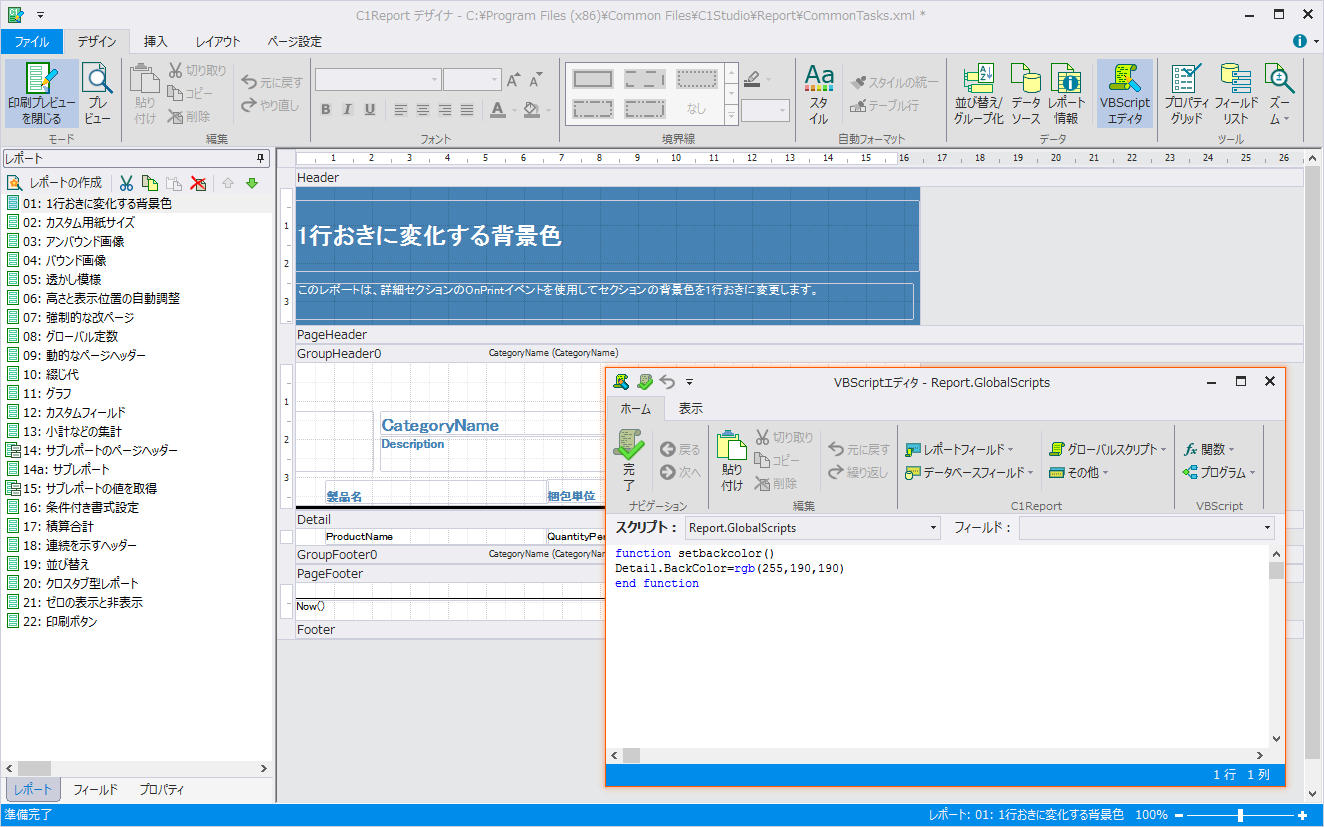The width and height of the screenshot is (1324, 827).
Task: Click the zoom-in plus in the status bar
Action: coord(1302,815)
